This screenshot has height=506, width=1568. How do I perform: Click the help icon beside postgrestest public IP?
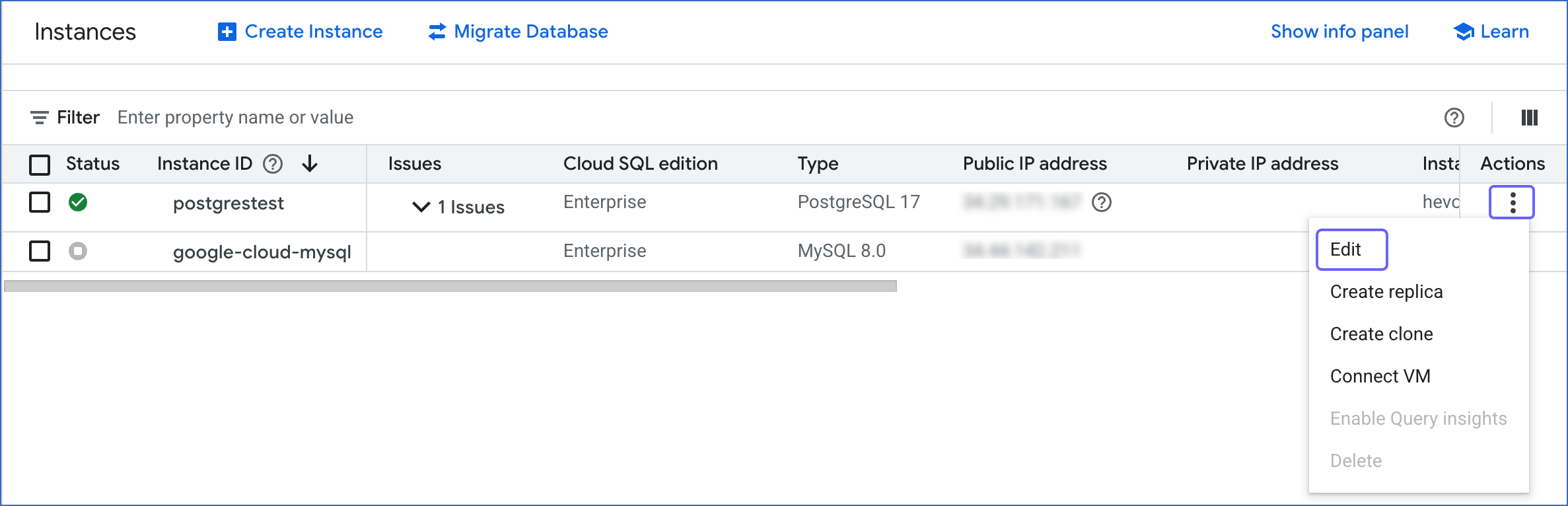click(x=1102, y=202)
